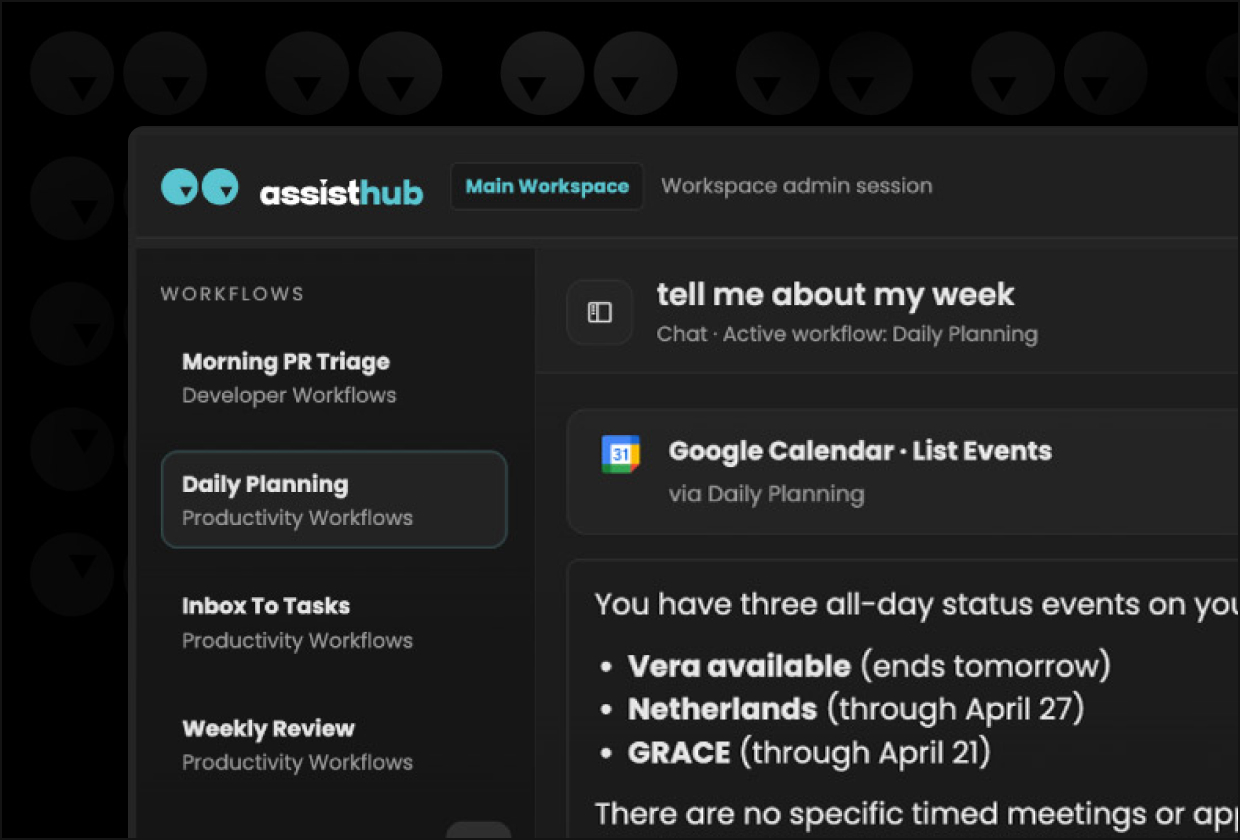Click the Google Calendar icon
The height and width of the screenshot is (840, 1240).
pyautogui.click(x=620, y=454)
